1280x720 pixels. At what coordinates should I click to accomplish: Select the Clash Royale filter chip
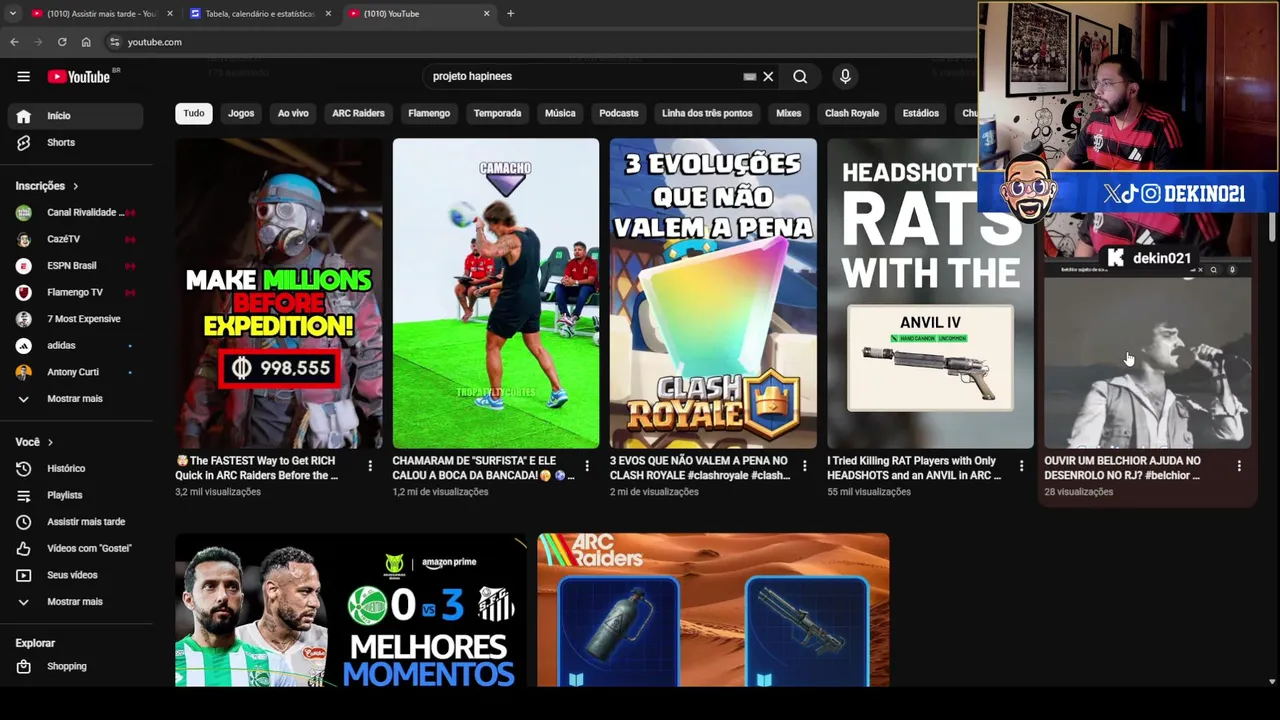pos(852,113)
